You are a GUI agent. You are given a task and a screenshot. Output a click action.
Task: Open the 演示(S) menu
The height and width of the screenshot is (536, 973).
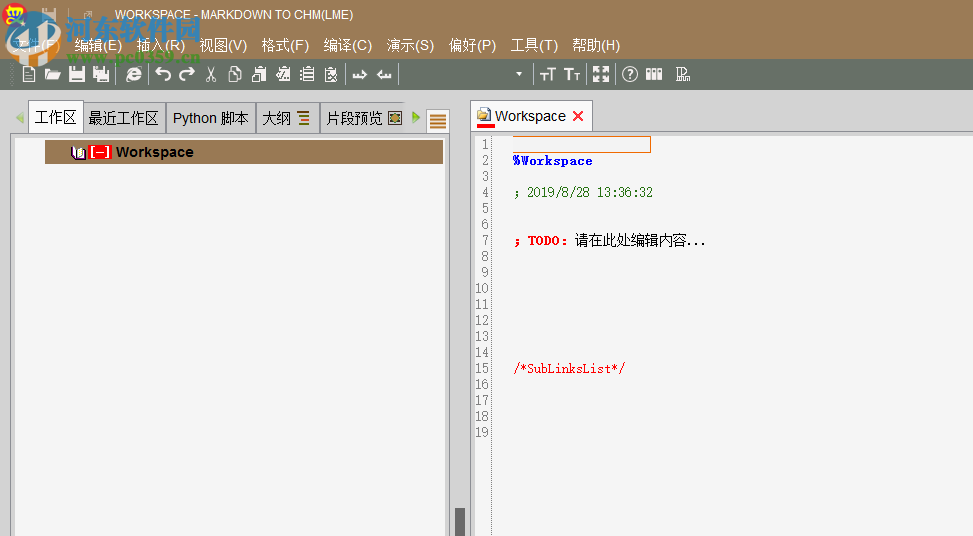(x=410, y=45)
